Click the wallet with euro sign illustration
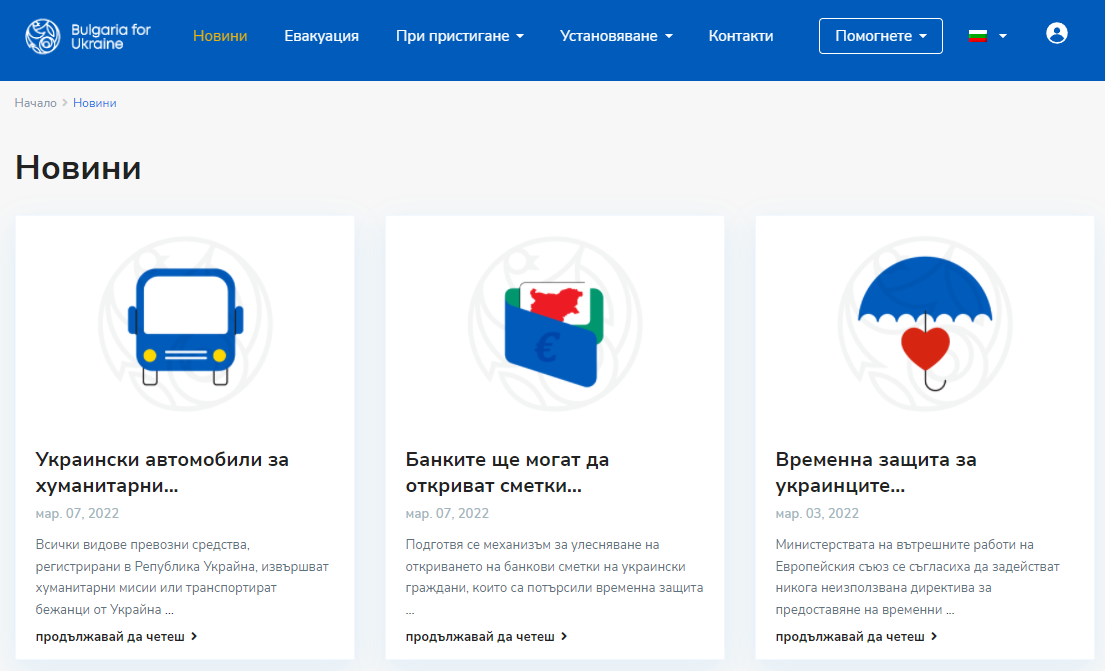Image resolution: width=1105 pixels, height=671 pixels. tap(555, 323)
